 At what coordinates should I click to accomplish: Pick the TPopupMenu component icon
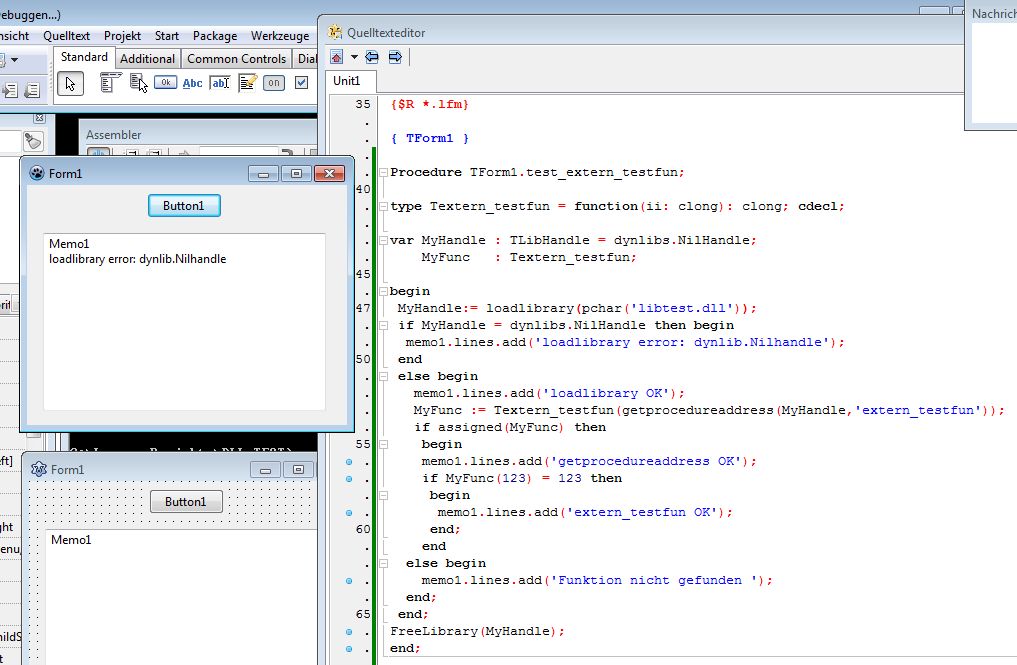[138, 84]
